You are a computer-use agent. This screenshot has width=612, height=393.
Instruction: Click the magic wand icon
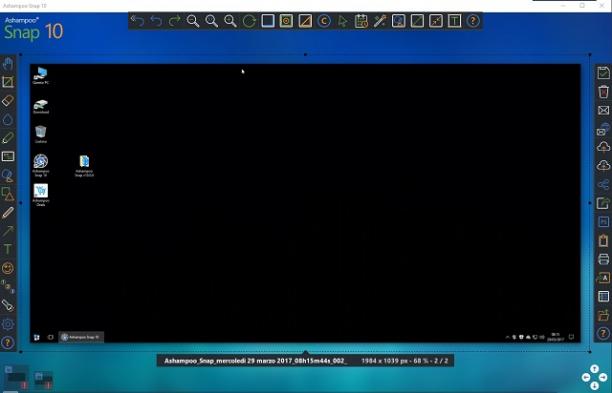[x=380, y=21]
